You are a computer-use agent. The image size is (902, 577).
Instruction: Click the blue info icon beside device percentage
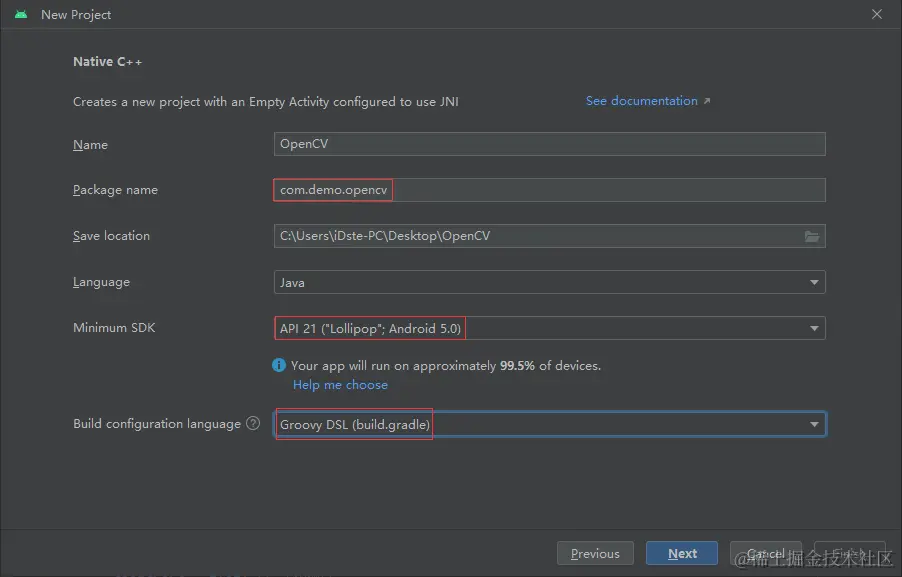tap(280, 366)
